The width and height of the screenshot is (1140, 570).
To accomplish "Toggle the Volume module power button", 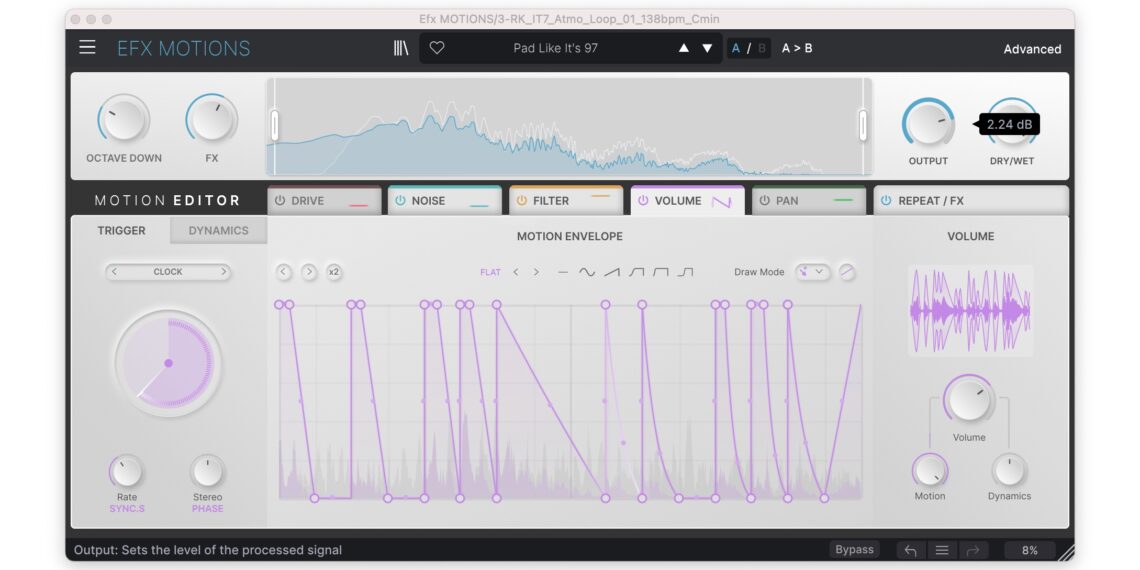I will pyautogui.click(x=643, y=201).
